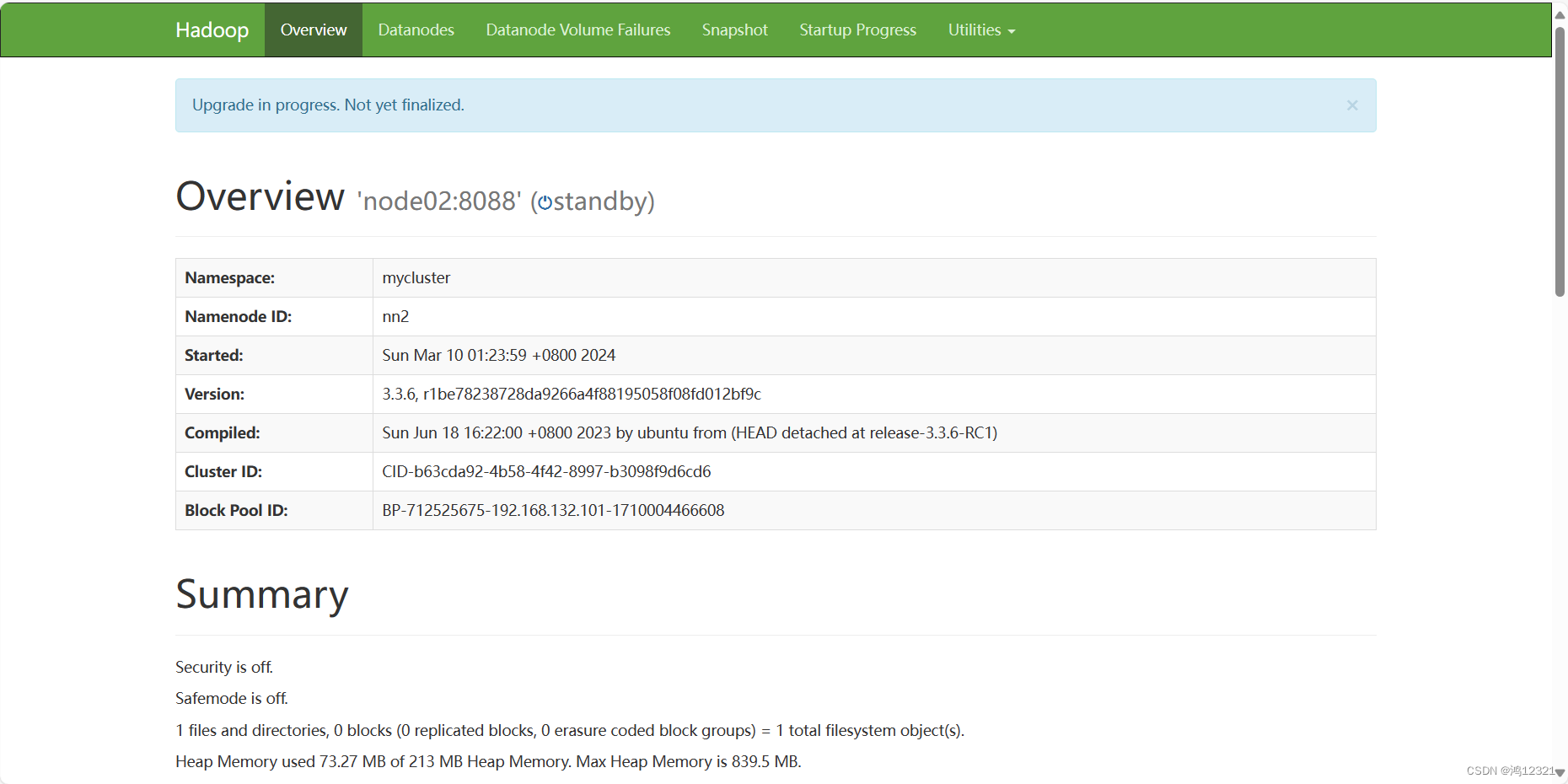Viewport: 1568px width, 784px height.
Task: Click the Summary section heading
Action: point(262,594)
